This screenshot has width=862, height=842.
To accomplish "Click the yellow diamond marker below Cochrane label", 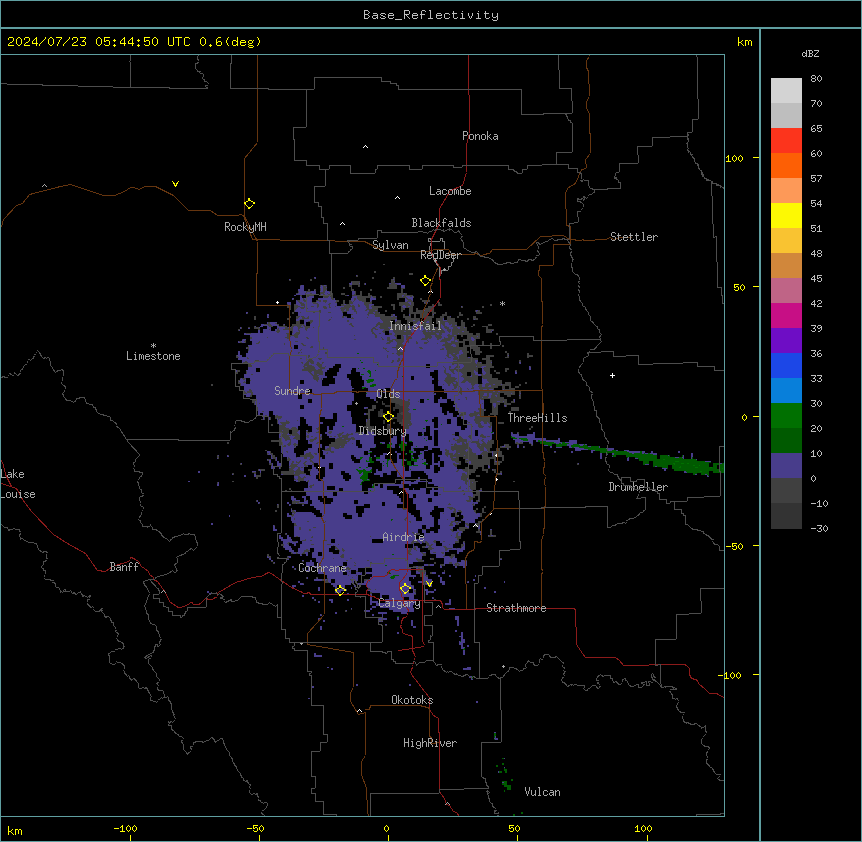I will pos(340,590).
